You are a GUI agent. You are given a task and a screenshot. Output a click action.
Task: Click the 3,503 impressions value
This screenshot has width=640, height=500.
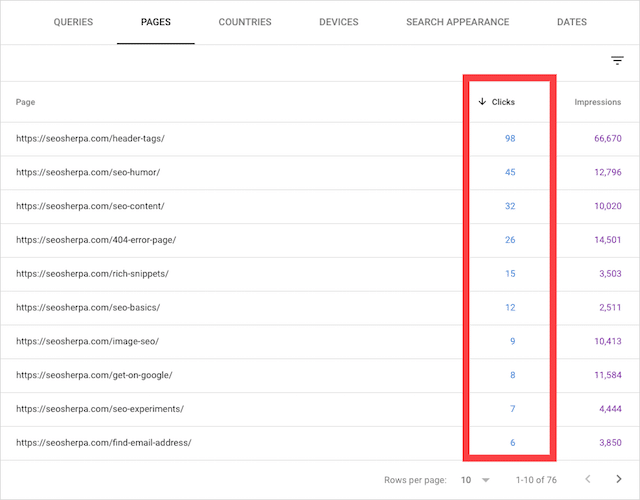[610, 274]
